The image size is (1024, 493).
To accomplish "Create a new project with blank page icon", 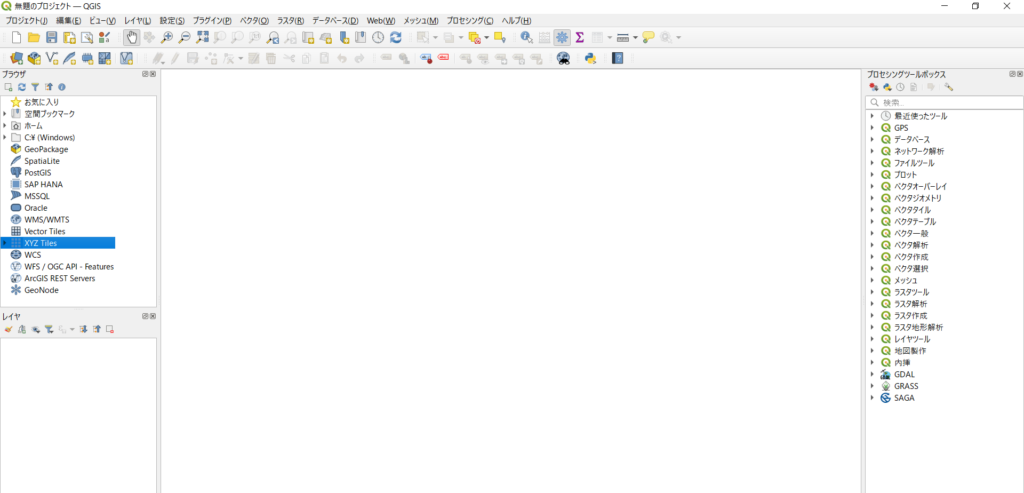I will point(17,38).
